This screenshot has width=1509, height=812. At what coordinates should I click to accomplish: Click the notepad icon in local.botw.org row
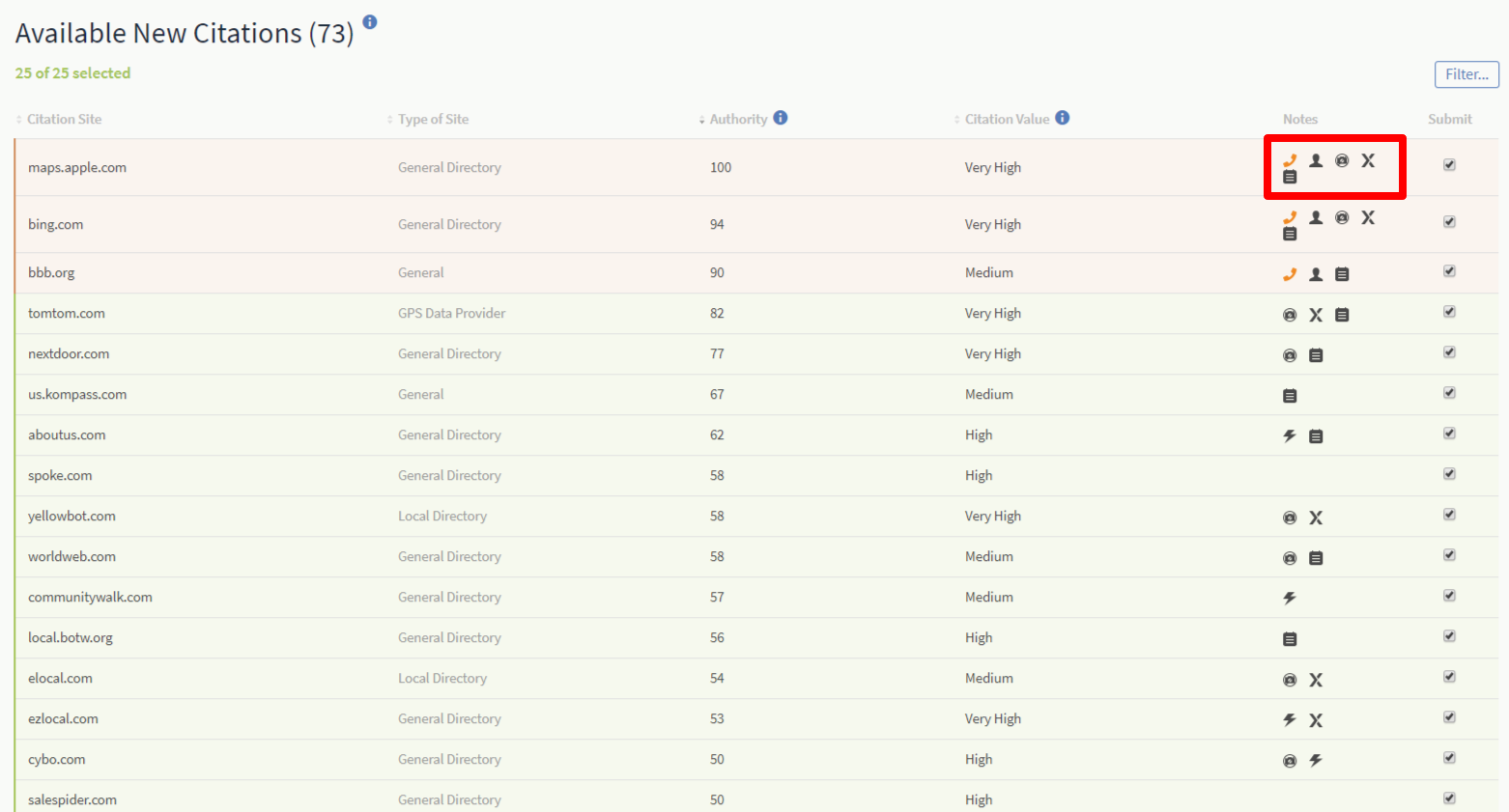1290,639
